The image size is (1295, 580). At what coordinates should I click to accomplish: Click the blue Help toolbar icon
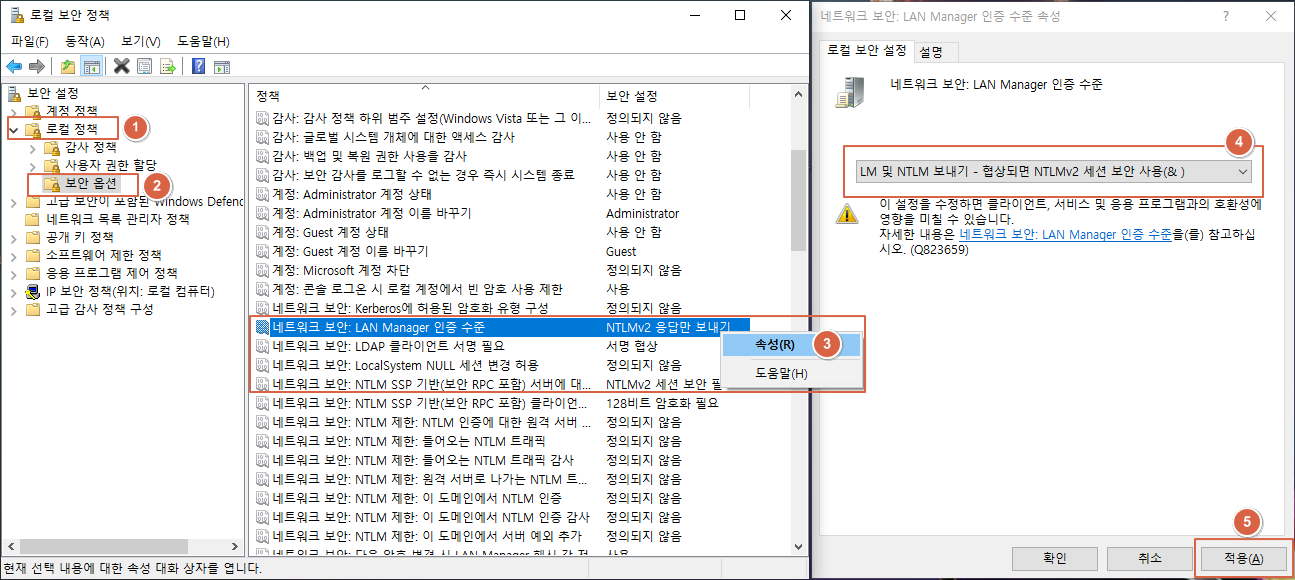[x=198, y=66]
